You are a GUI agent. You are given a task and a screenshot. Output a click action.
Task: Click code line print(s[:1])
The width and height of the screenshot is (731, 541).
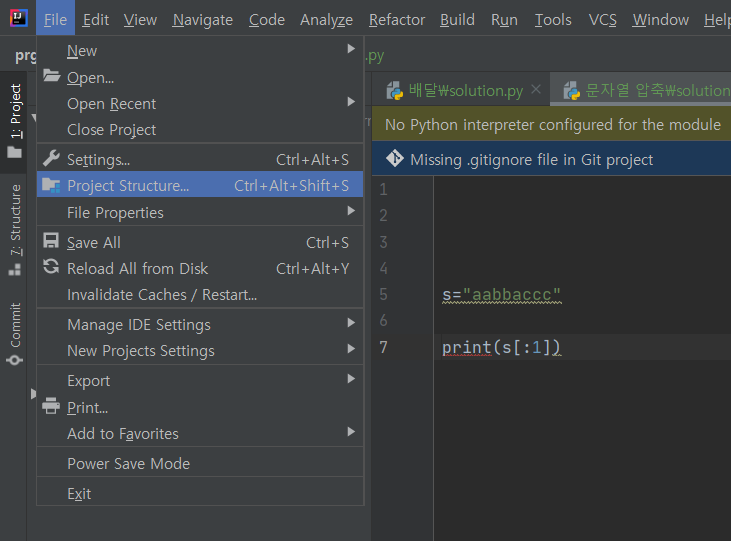501,348
